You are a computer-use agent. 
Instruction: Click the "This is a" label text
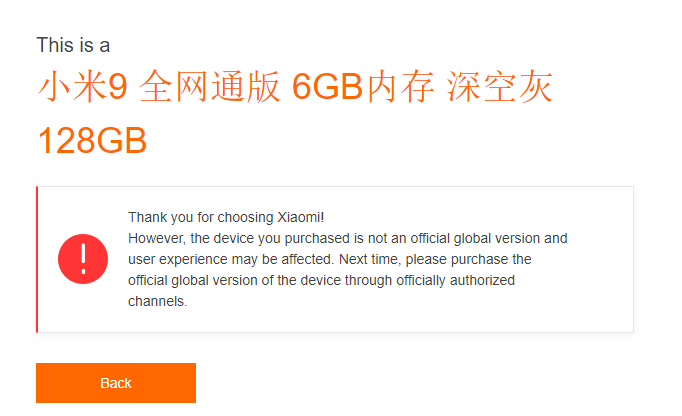pyautogui.click(x=73, y=45)
